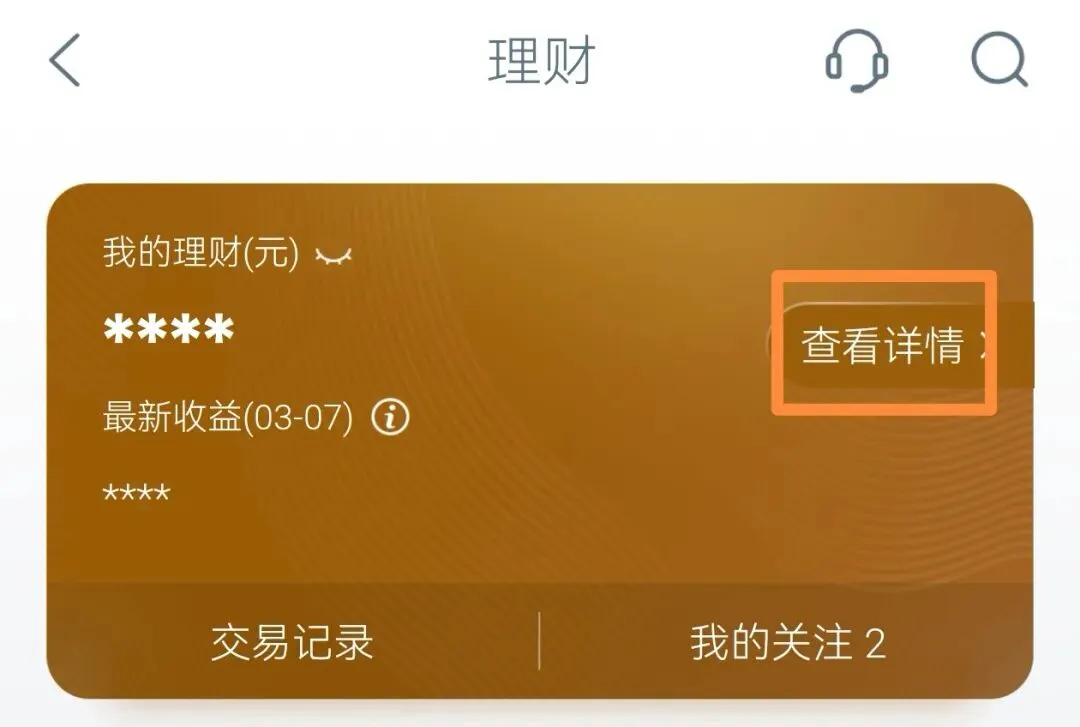Screen dimensions: 1080x727
Task: Tap the divider between 交易记录 and 我的关注
Action: coord(539,641)
